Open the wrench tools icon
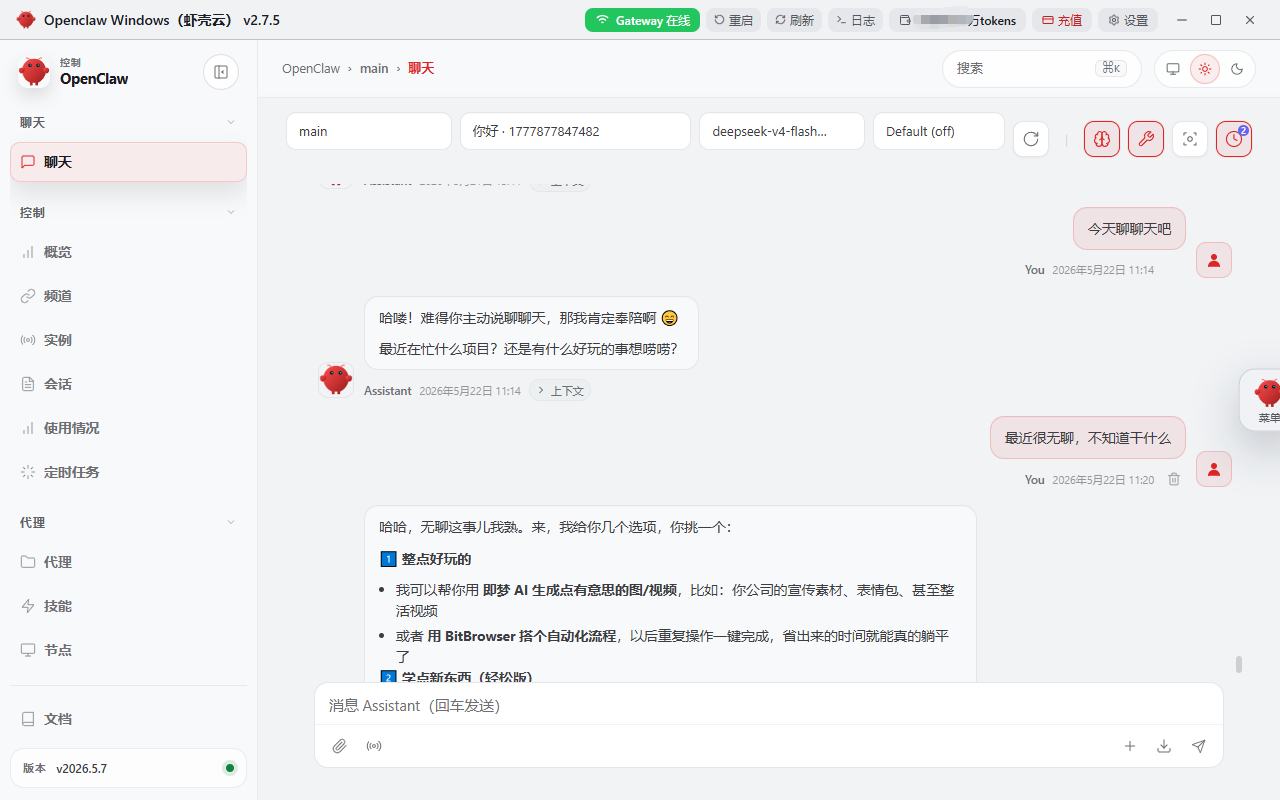This screenshot has height=800, width=1280. click(x=1146, y=139)
